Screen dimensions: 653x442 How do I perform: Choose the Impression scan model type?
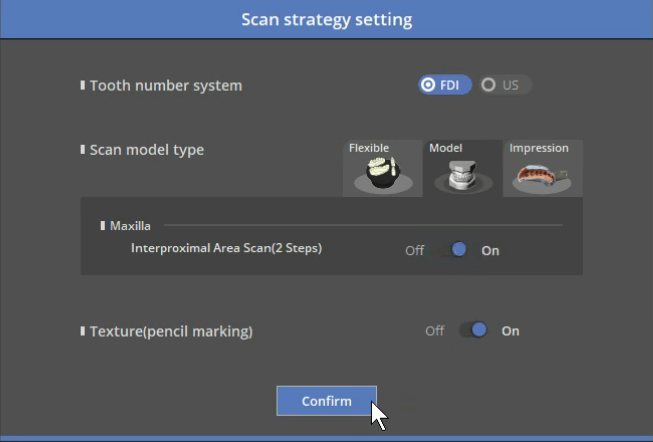[x=543, y=168]
